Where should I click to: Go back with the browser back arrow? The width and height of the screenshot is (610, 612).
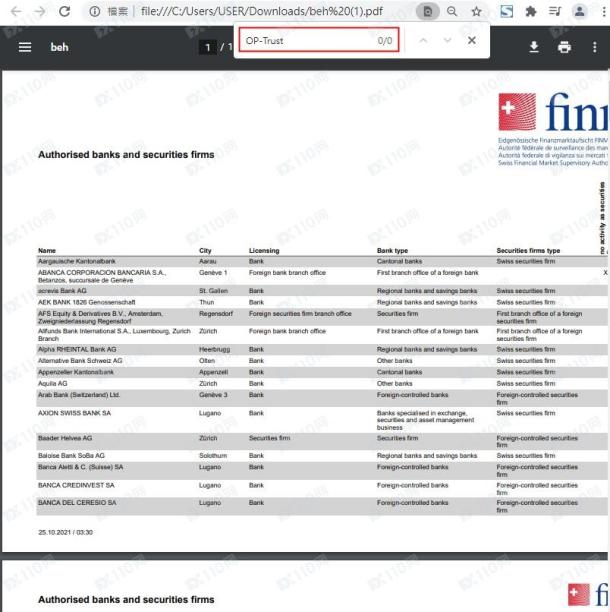click(x=16, y=11)
